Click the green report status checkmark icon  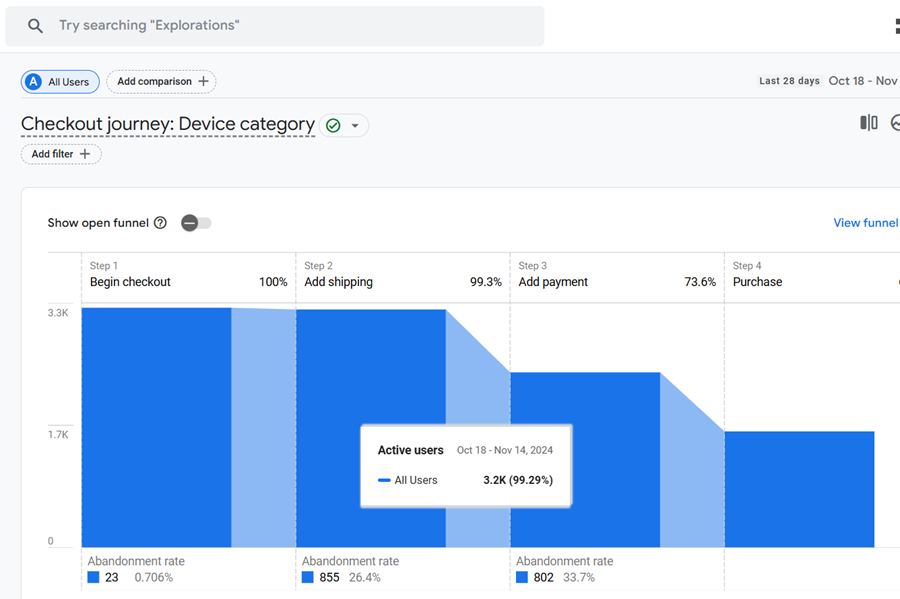[x=333, y=126]
